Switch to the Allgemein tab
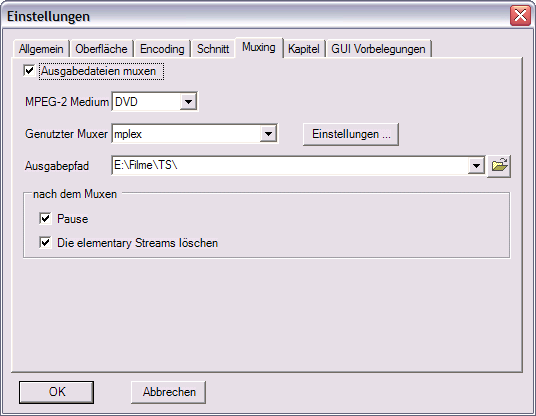This screenshot has height=416, width=536. 41,49
